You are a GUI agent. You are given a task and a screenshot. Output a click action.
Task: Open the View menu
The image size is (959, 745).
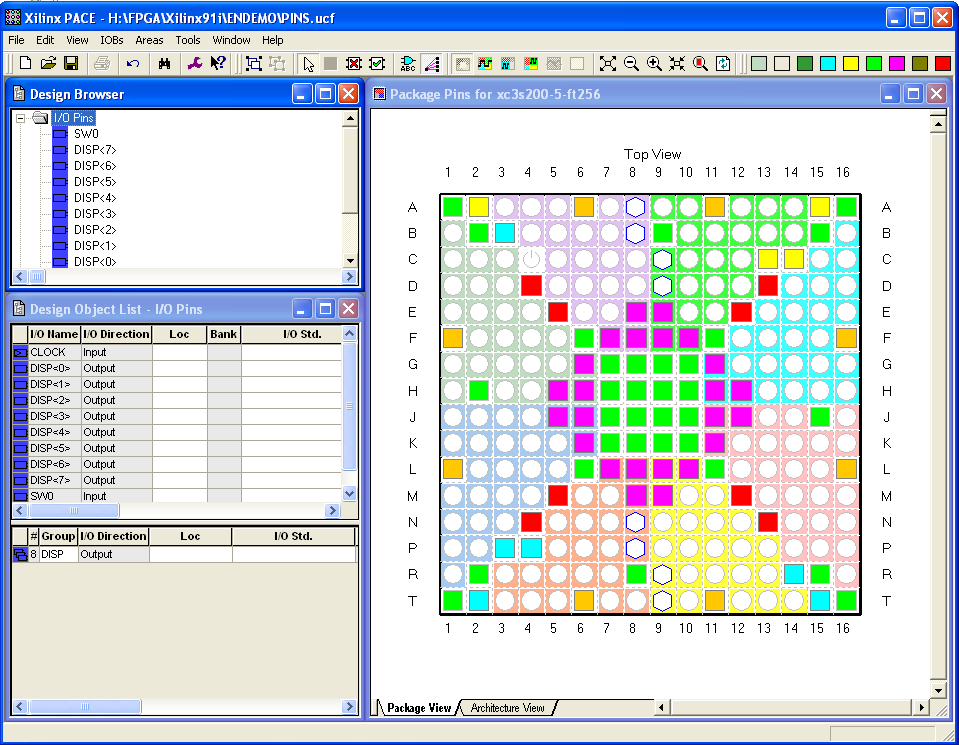(x=77, y=40)
